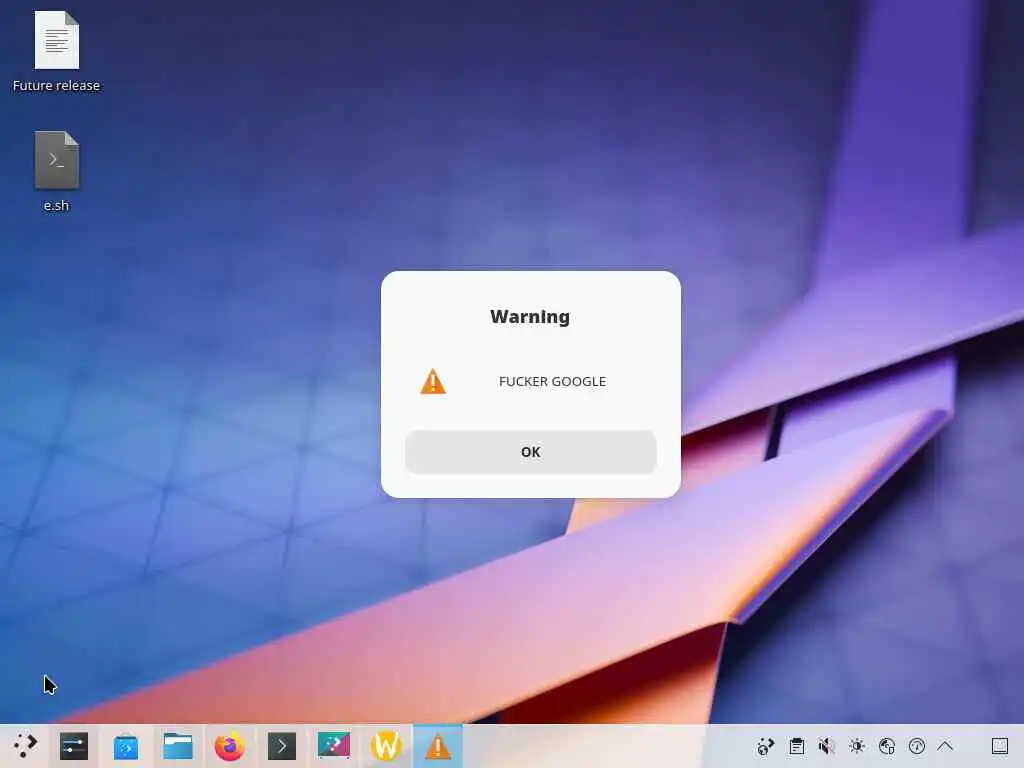
Task: Launch Firefox from the taskbar
Action: point(229,746)
